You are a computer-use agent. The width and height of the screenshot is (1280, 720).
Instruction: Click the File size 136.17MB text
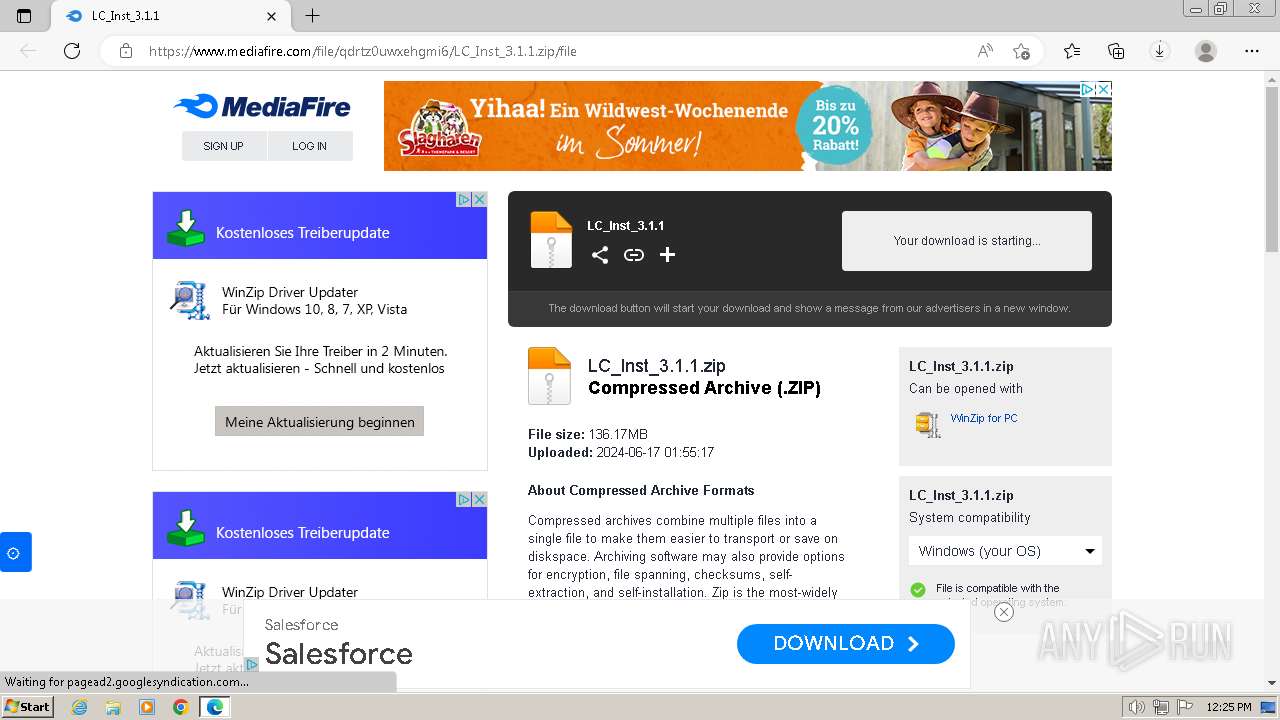coord(588,434)
